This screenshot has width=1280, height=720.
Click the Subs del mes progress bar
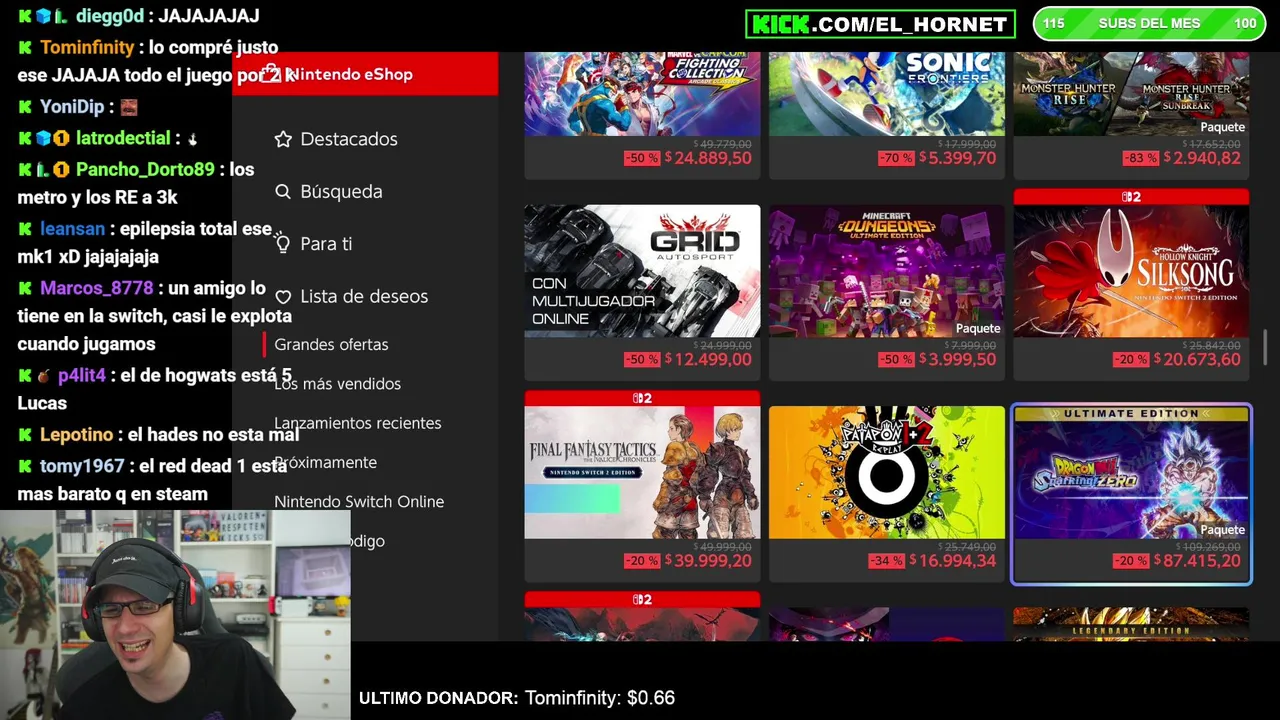tap(1149, 23)
